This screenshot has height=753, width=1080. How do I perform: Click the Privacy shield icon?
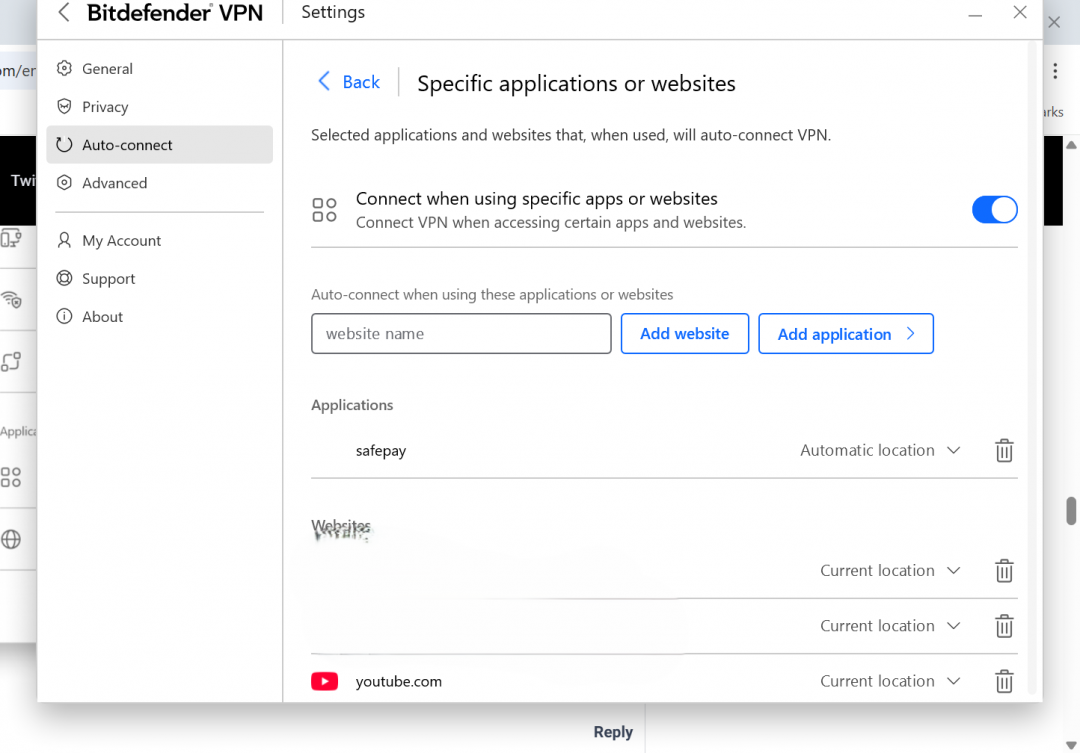pos(64,106)
